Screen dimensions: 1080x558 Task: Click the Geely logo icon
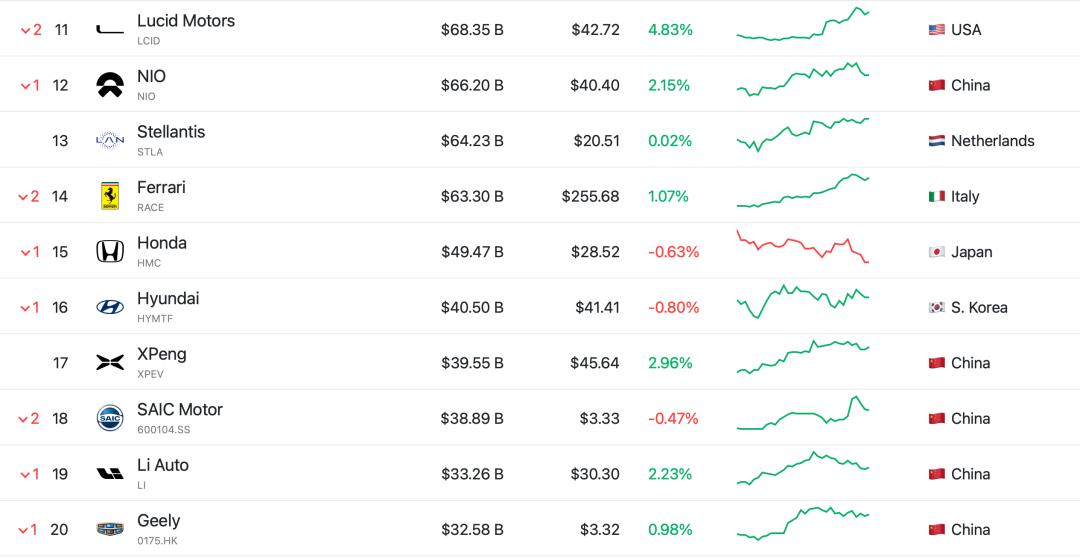tap(110, 529)
